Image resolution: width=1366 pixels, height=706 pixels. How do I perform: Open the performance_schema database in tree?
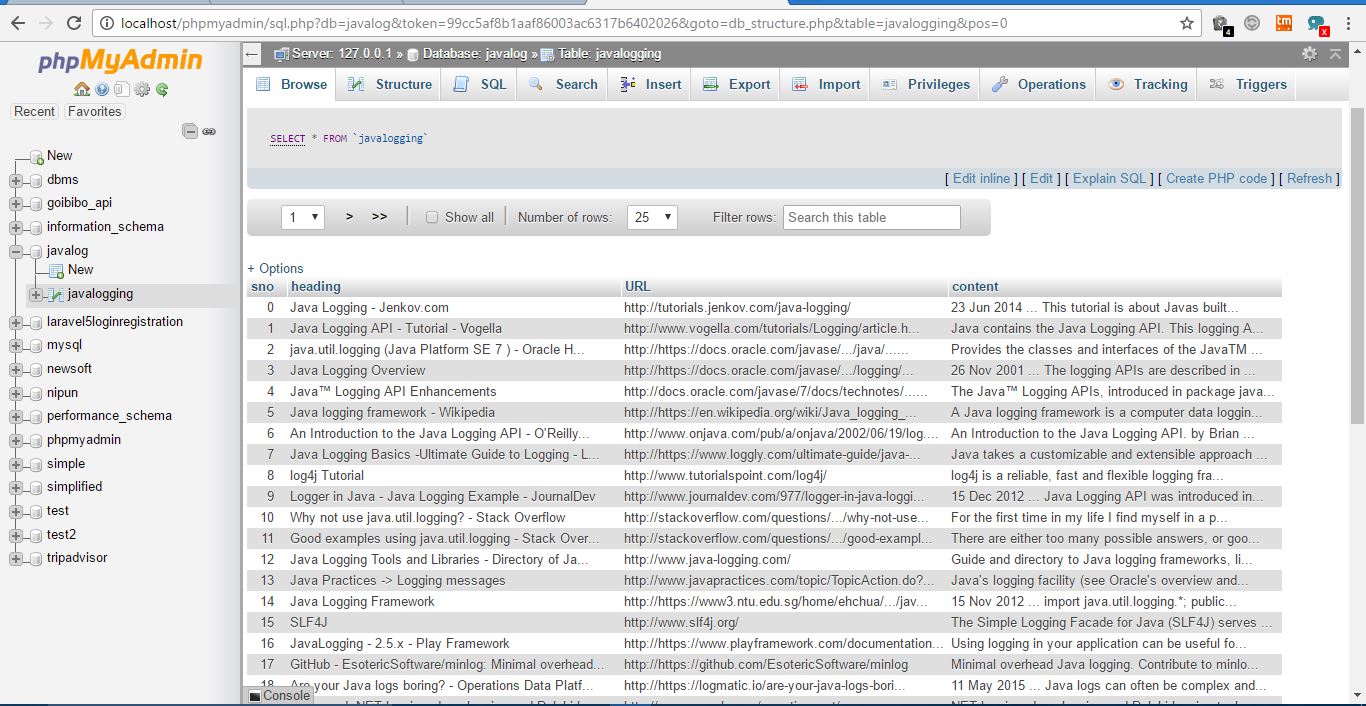[109, 416]
